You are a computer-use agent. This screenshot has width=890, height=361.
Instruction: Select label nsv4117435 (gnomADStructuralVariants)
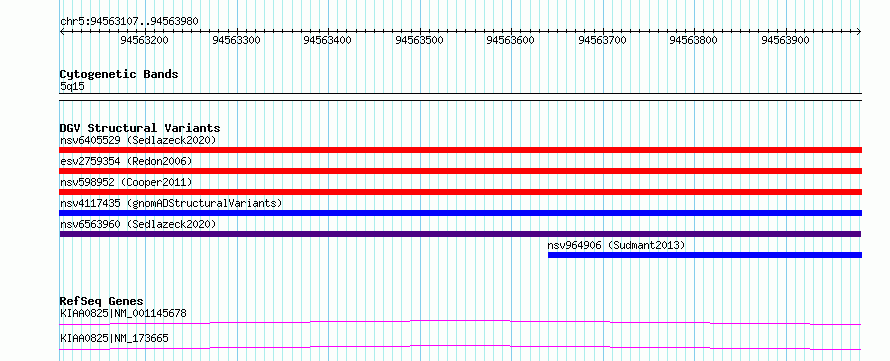pos(171,203)
